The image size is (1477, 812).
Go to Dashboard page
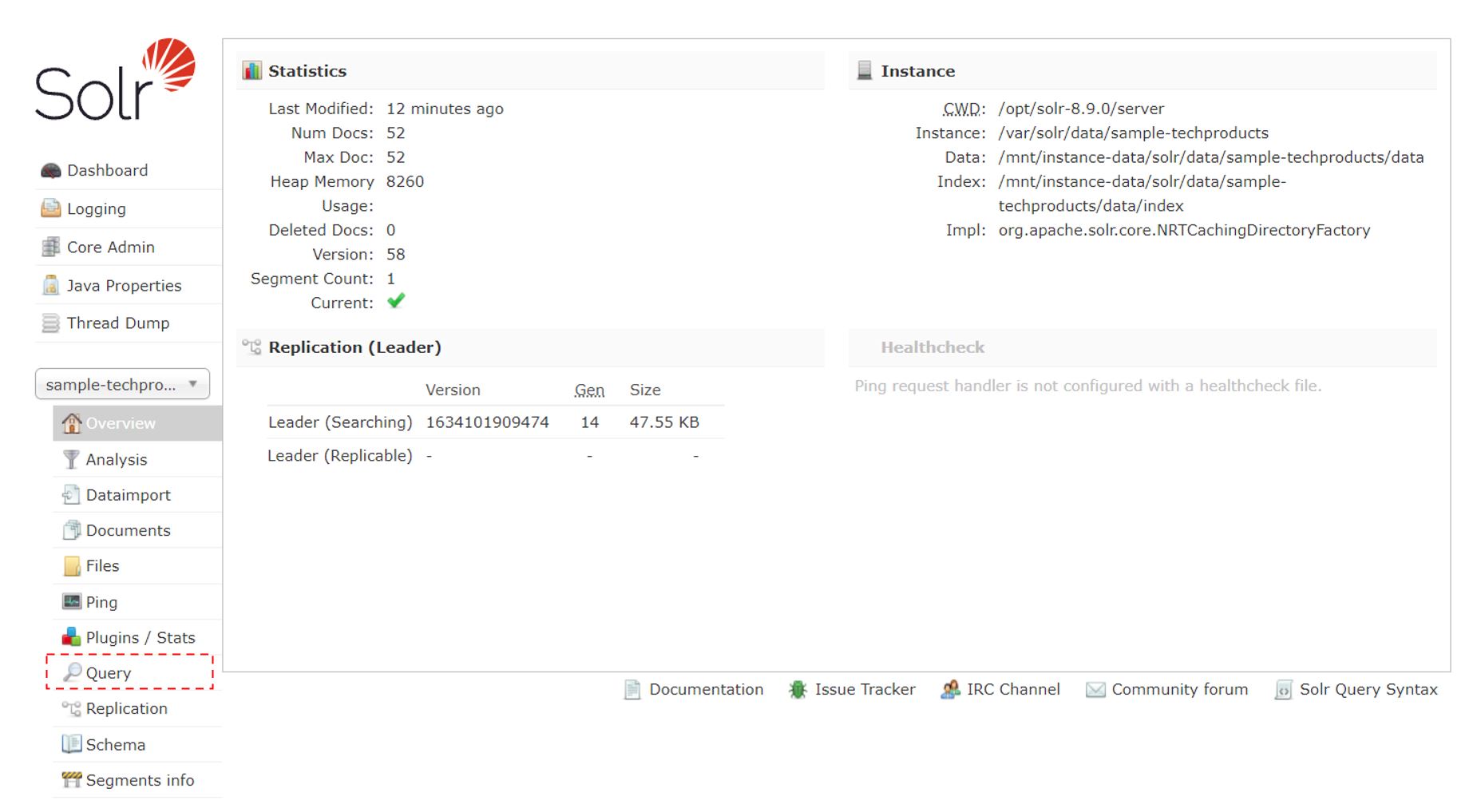pyautogui.click(x=107, y=171)
